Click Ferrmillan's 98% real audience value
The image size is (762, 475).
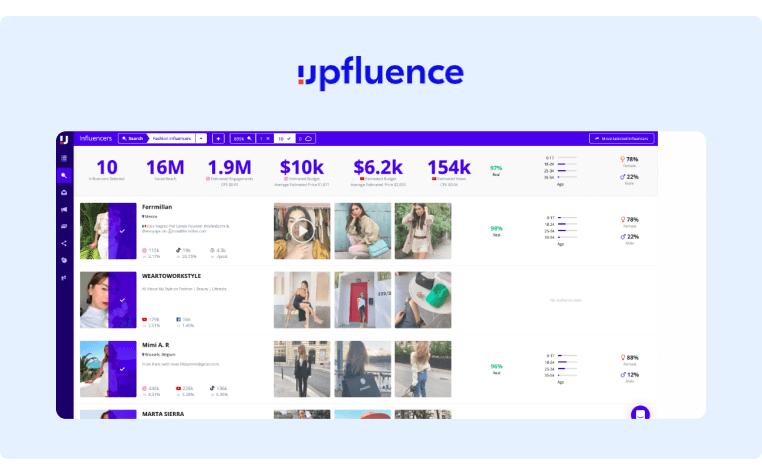(496, 229)
